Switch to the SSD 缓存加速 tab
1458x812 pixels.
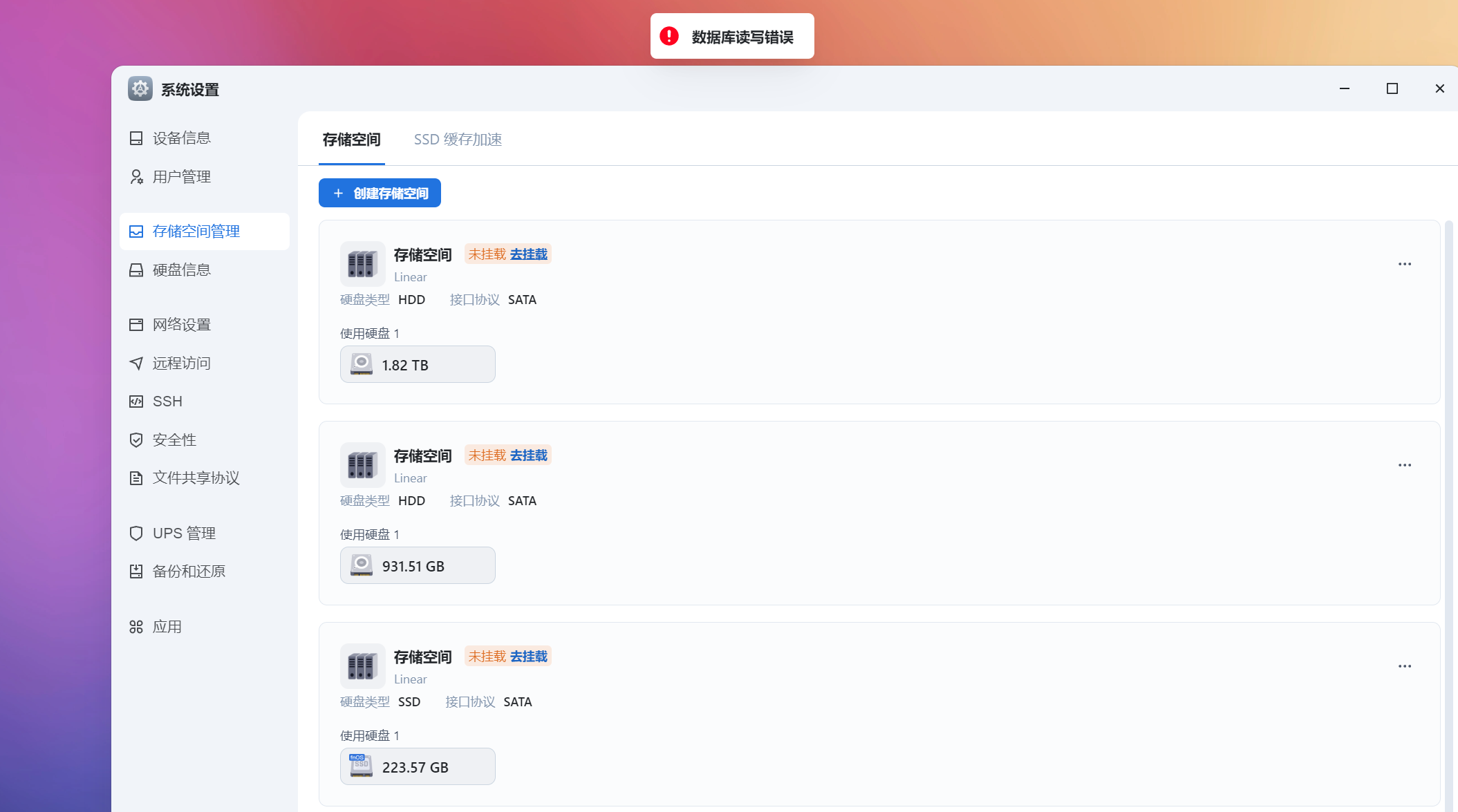pos(458,140)
